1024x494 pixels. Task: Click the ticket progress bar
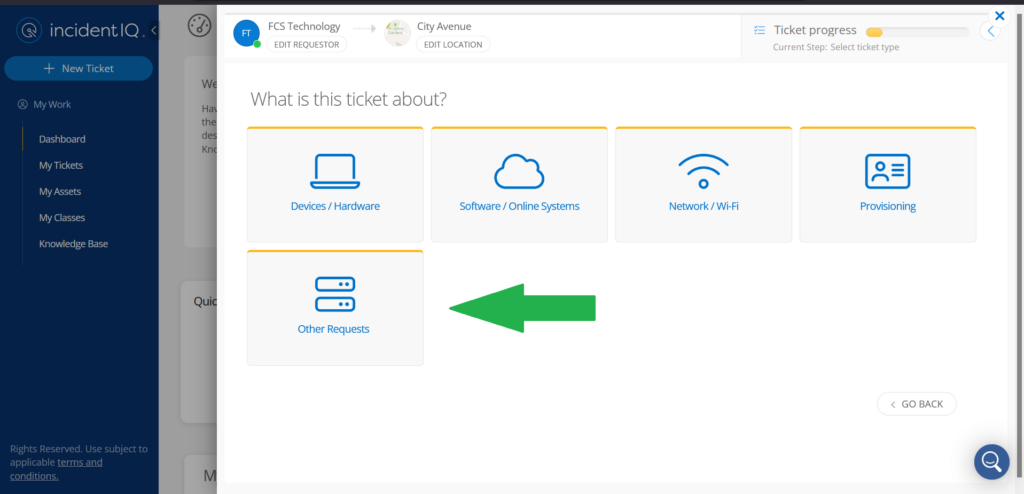(x=917, y=32)
